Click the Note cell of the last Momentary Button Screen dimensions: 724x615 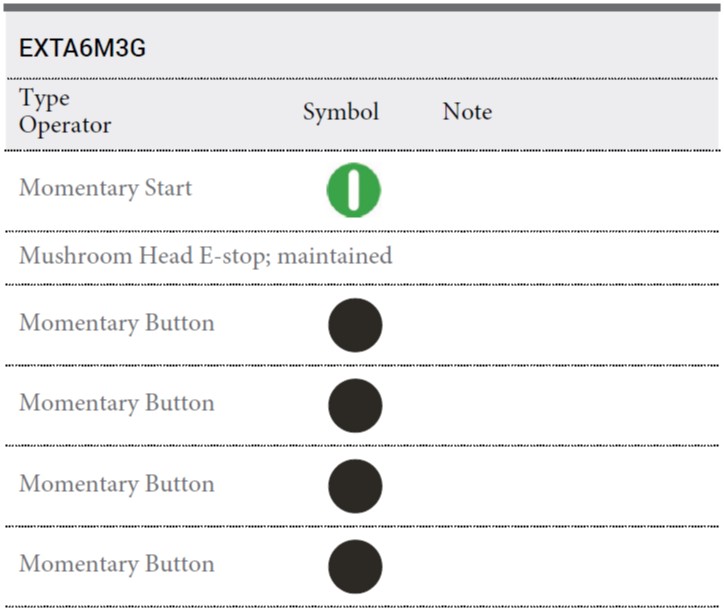577,567
